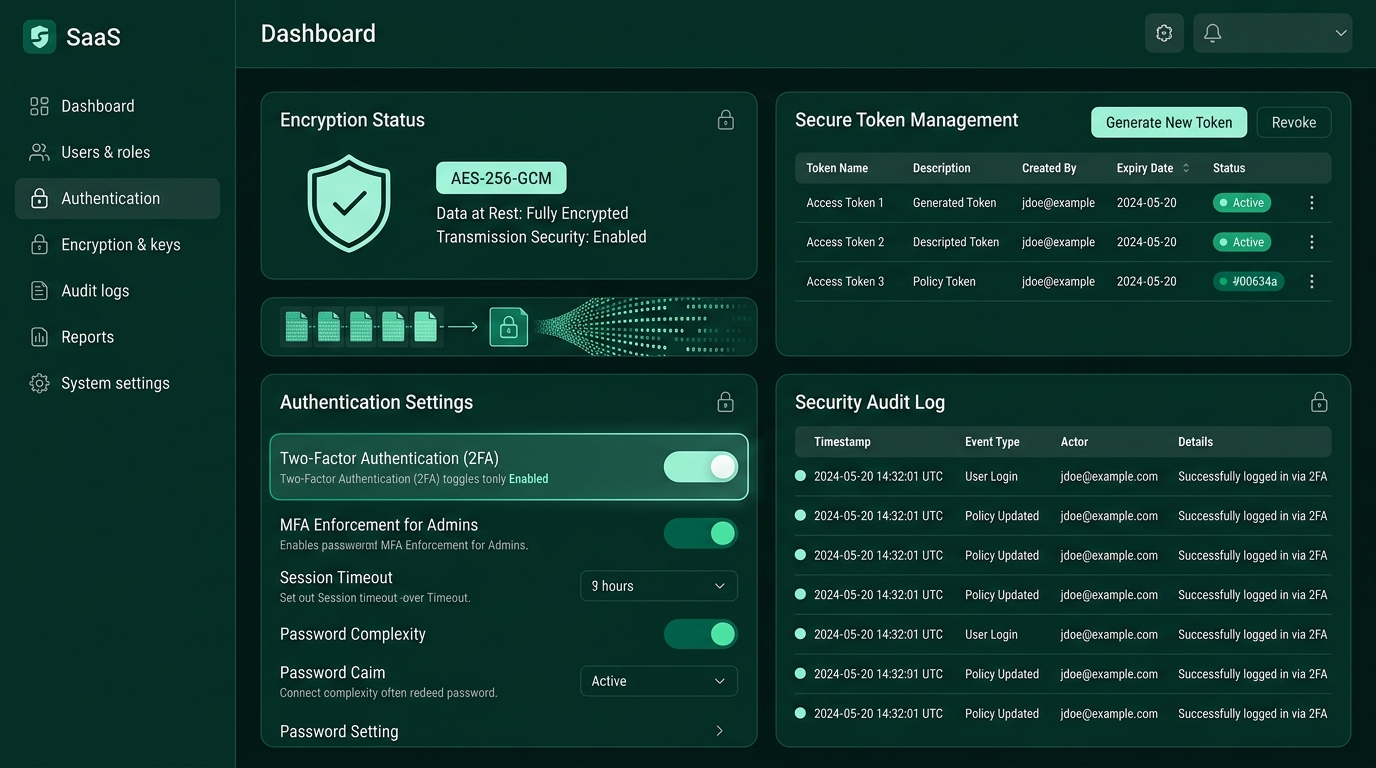The height and width of the screenshot is (768, 1376).
Task: Open the kebab menu for Access Token 1
Action: (1311, 202)
